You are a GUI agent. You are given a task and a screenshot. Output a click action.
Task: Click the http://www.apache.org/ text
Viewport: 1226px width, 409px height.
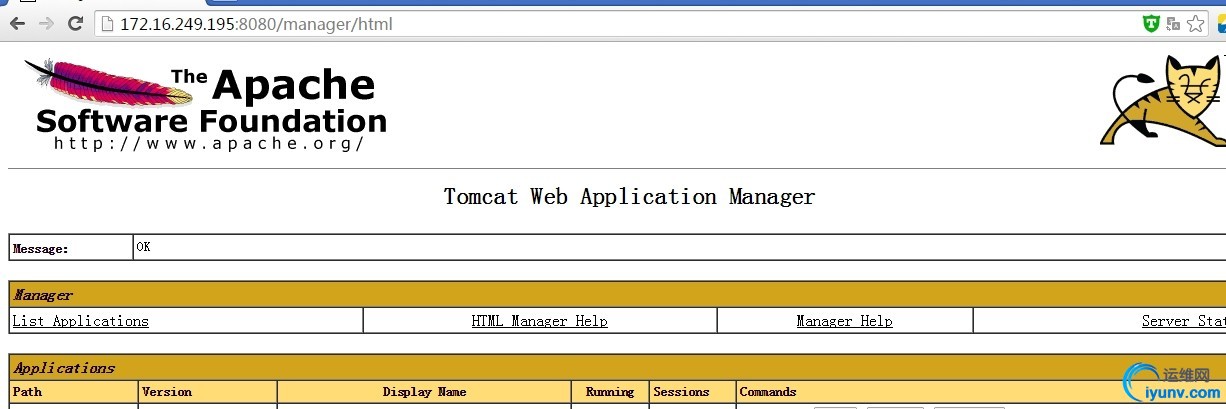pyautogui.click(x=209, y=143)
